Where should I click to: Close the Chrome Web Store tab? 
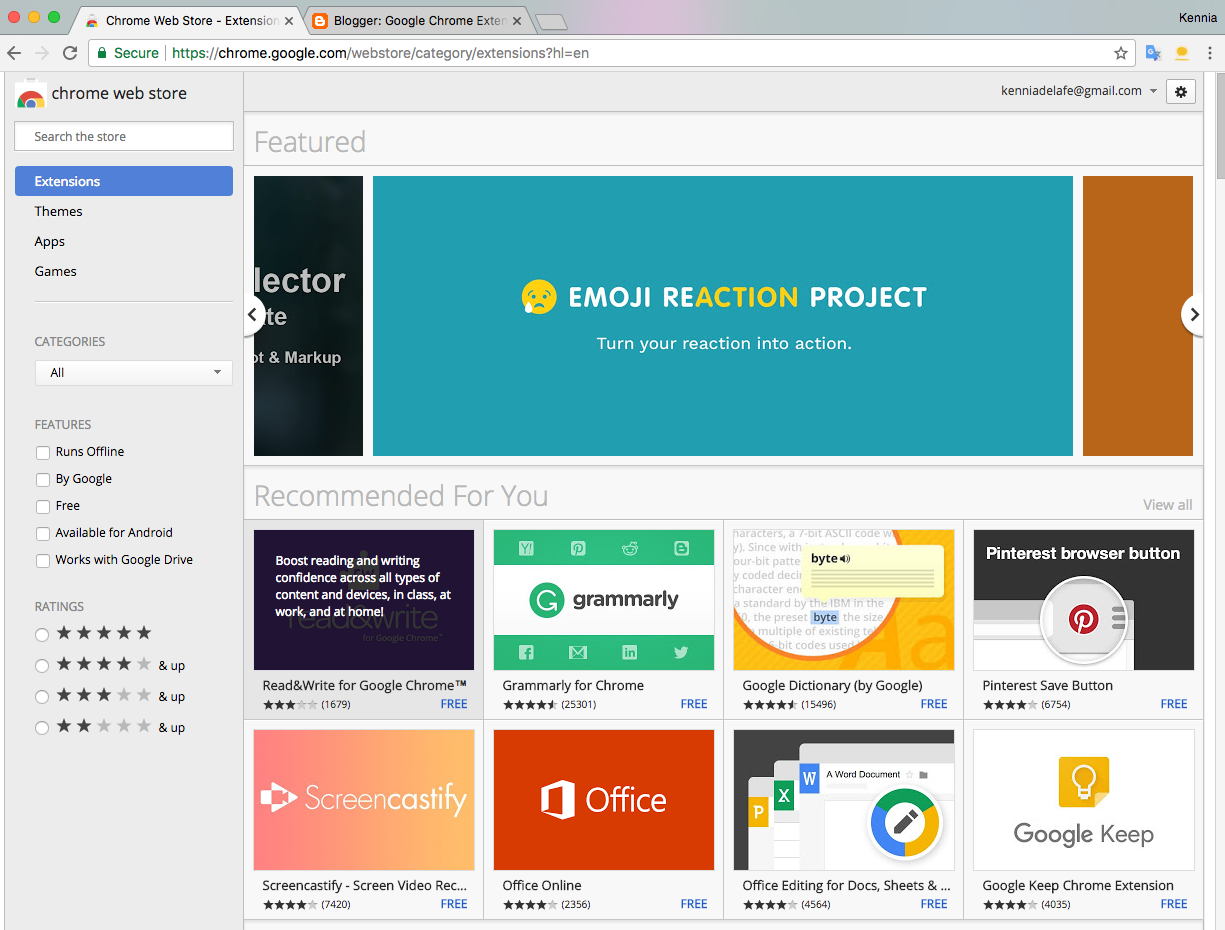coord(289,21)
